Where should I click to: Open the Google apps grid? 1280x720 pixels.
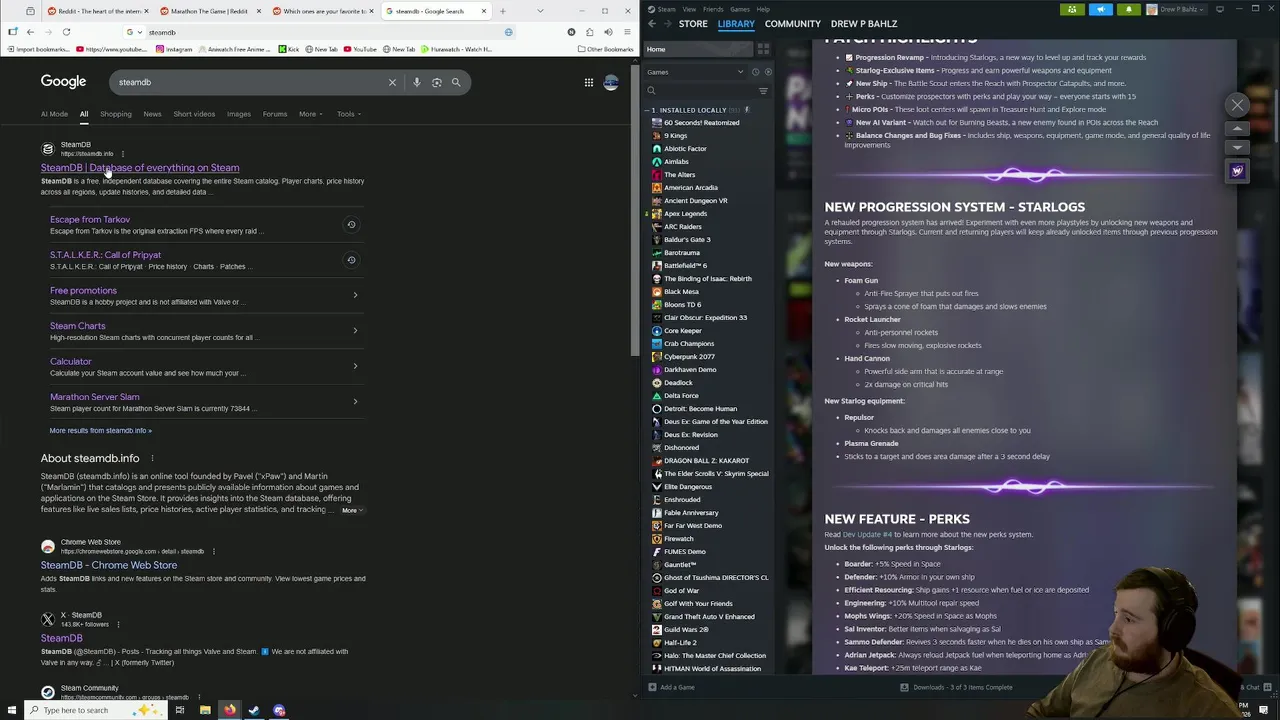[x=589, y=82]
